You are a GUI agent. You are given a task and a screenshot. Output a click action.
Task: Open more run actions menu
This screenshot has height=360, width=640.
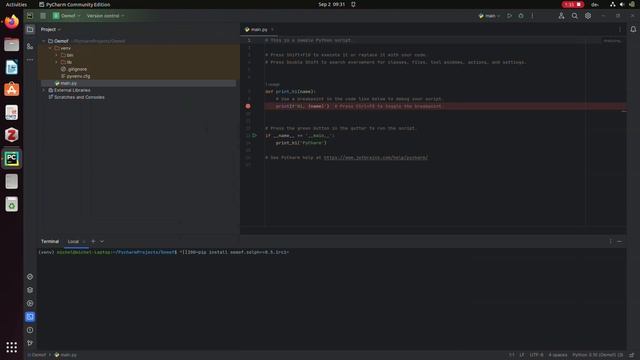[x=532, y=16]
